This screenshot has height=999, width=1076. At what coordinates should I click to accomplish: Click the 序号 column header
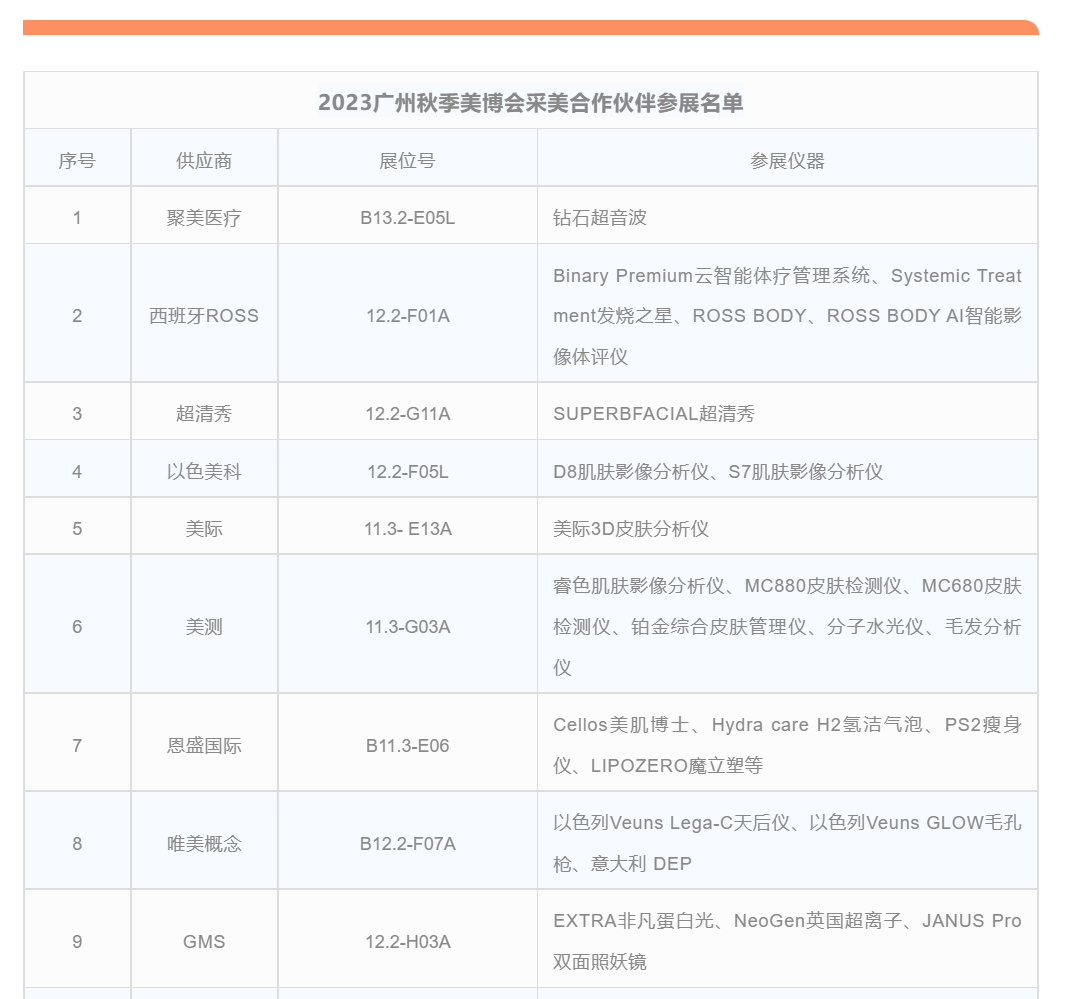(x=77, y=161)
